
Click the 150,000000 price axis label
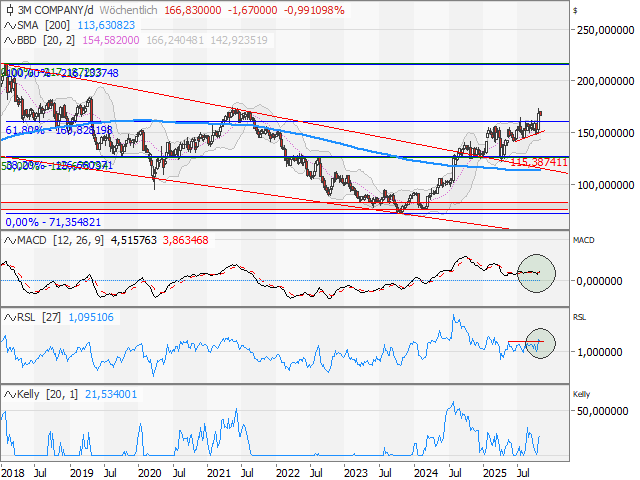[605, 133]
